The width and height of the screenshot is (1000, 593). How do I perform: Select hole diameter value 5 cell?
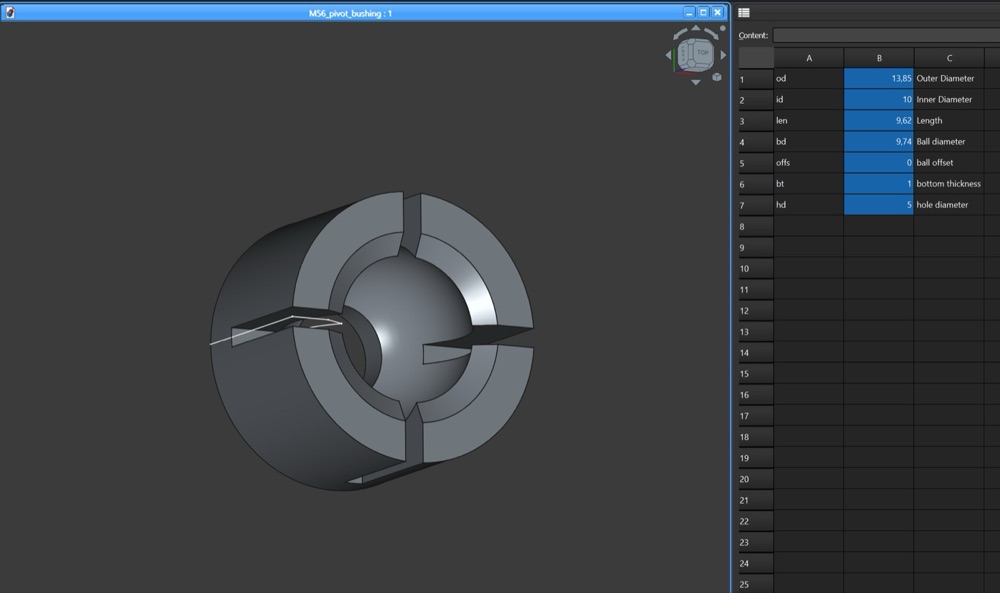coord(879,205)
